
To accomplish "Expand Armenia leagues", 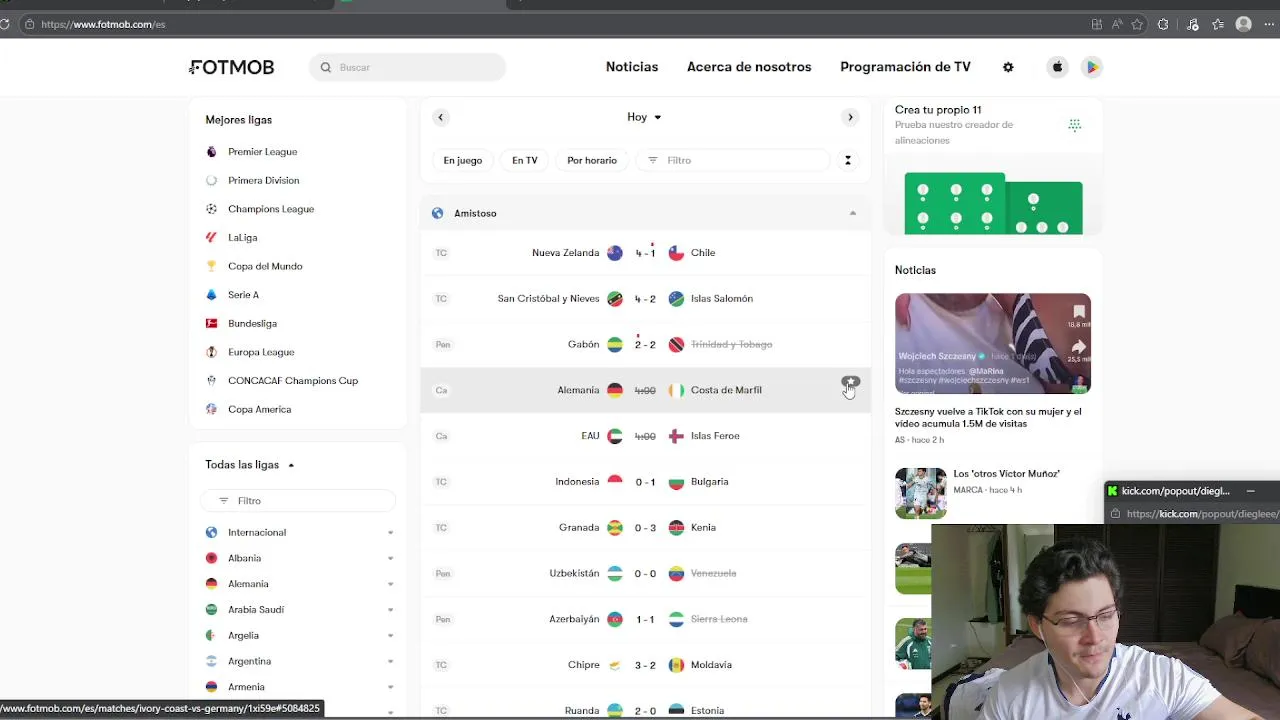I will (390, 687).
